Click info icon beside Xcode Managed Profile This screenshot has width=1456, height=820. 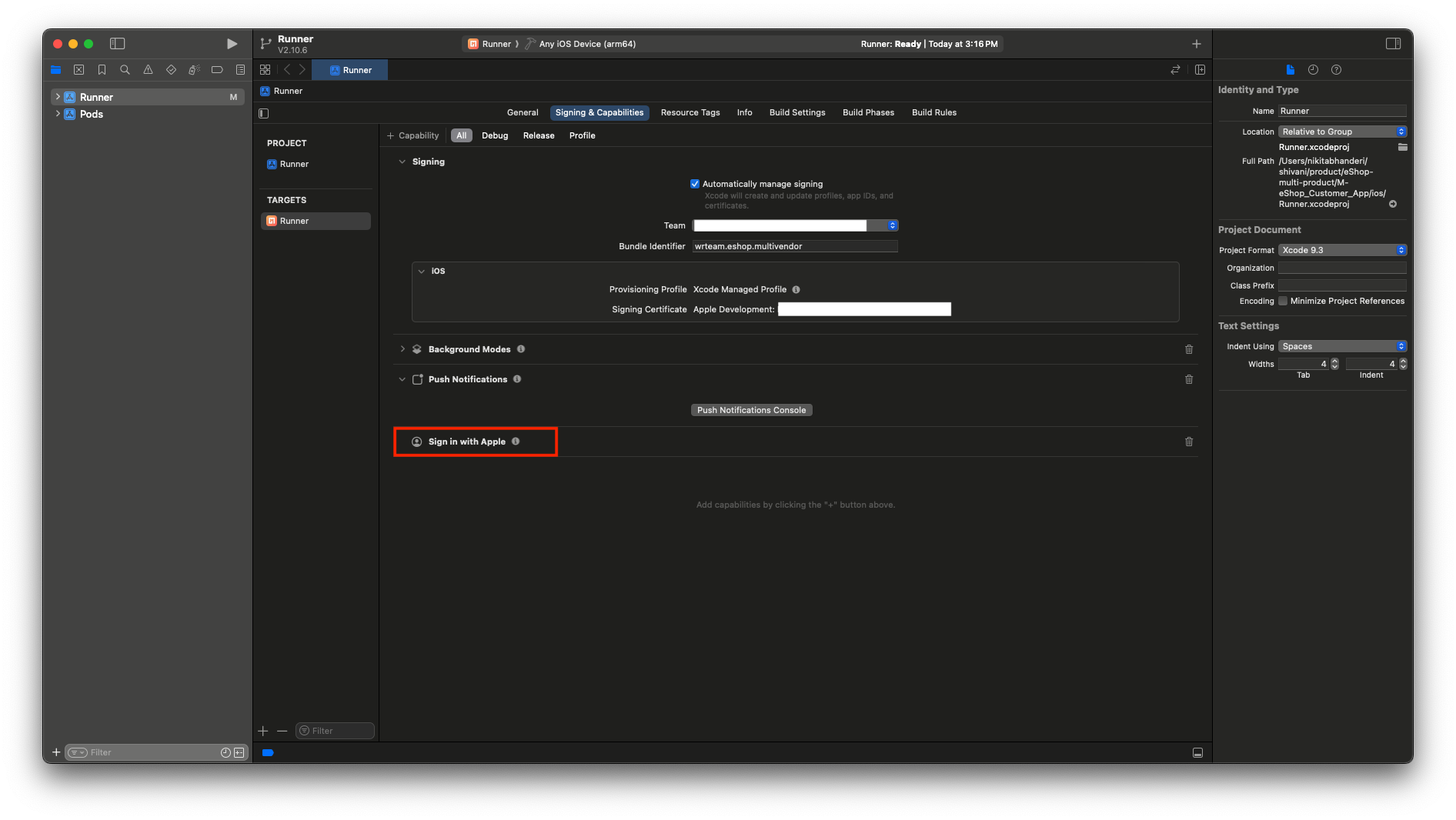(796, 290)
